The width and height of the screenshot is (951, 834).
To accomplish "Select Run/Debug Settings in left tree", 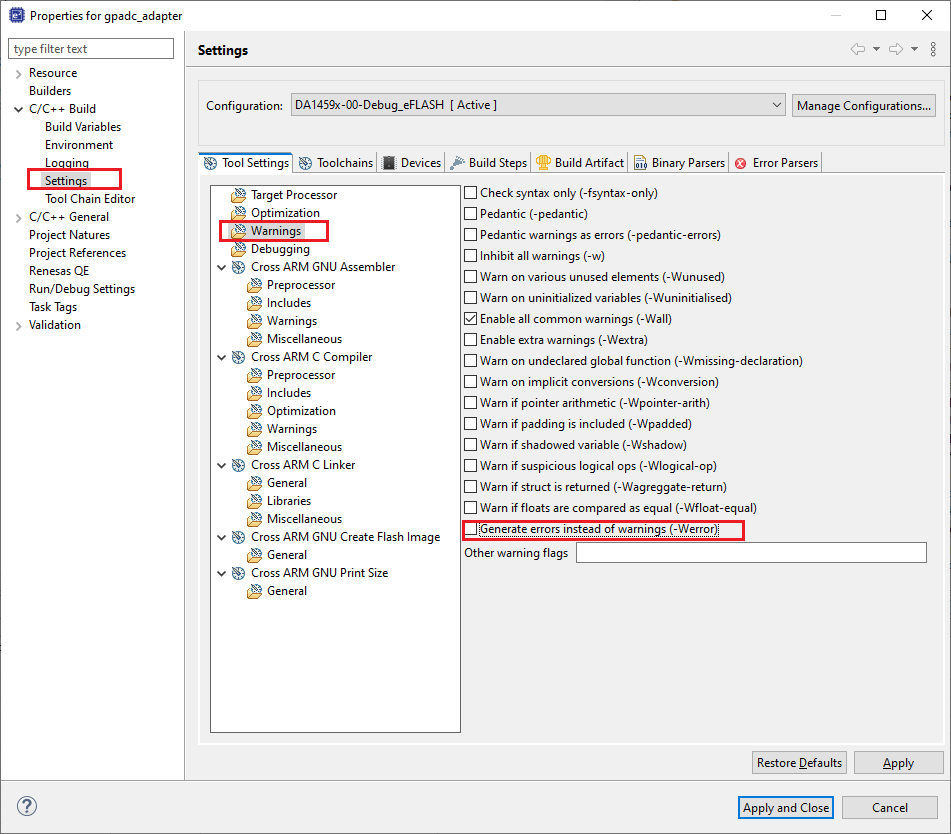I will click(82, 289).
